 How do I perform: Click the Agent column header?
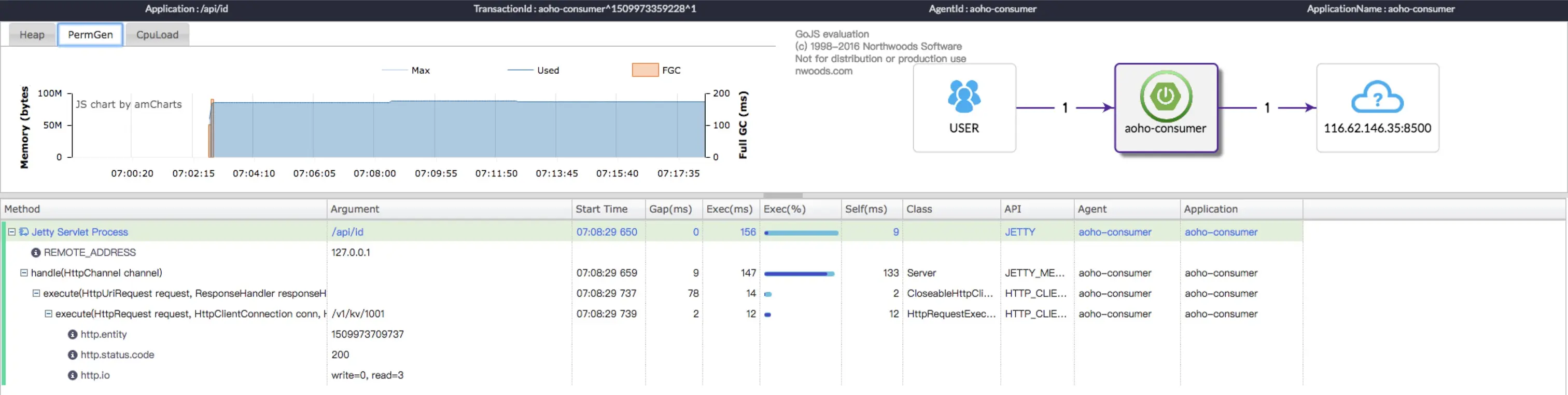pyautogui.click(x=1127, y=209)
